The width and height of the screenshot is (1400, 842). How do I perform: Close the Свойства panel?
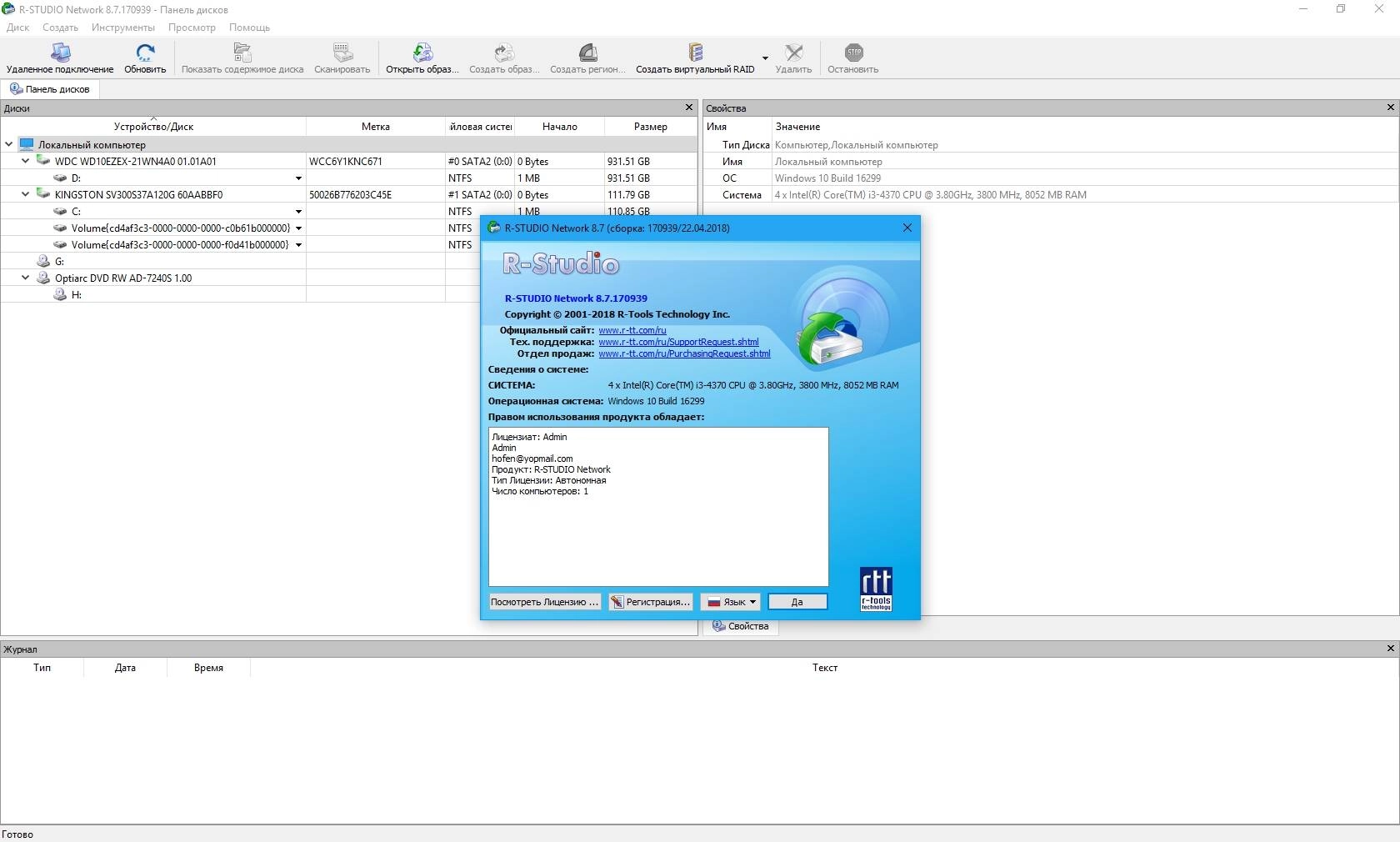[x=1390, y=108]
